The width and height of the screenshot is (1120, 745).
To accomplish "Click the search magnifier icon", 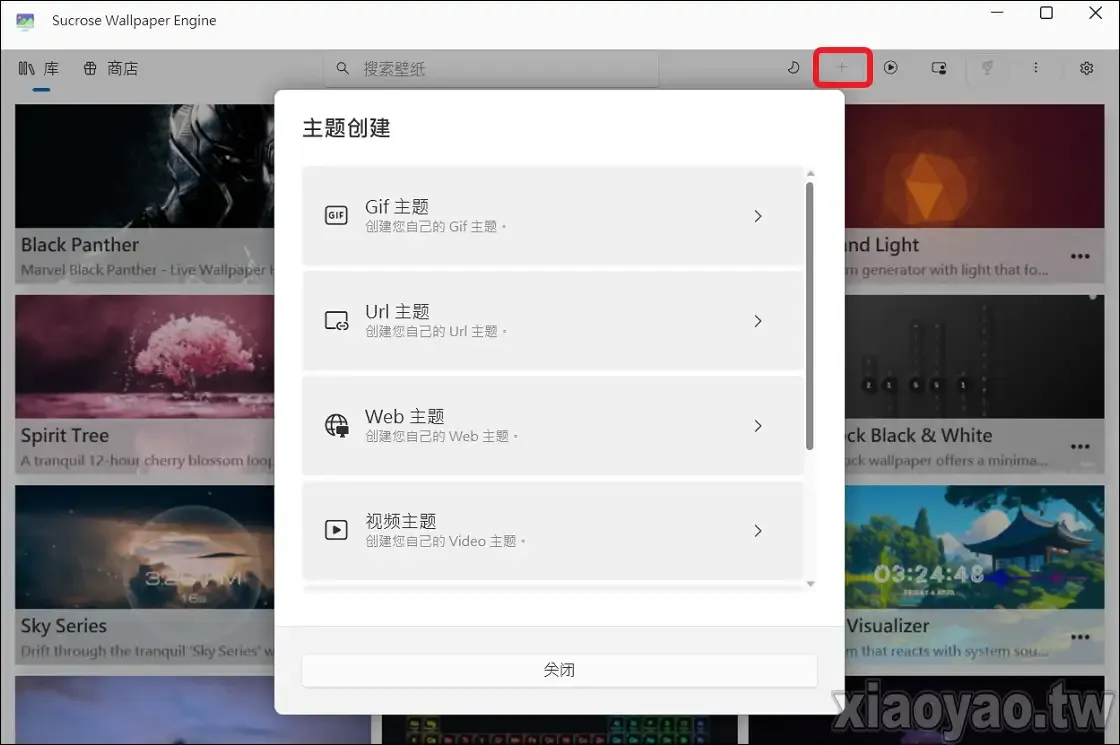I will point(343,69).
